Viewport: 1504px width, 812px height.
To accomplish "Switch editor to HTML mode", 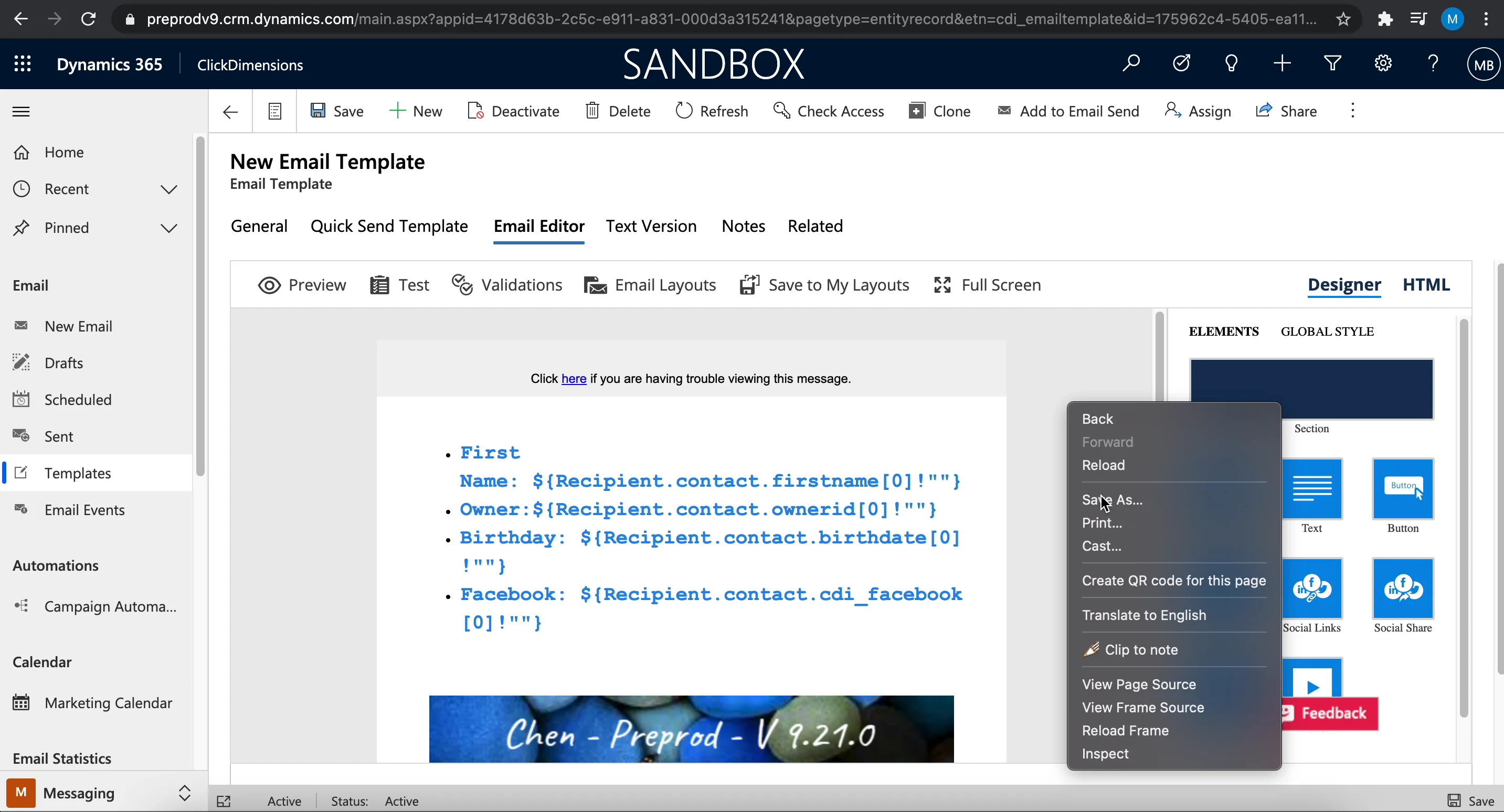I will click(1426, 285).
